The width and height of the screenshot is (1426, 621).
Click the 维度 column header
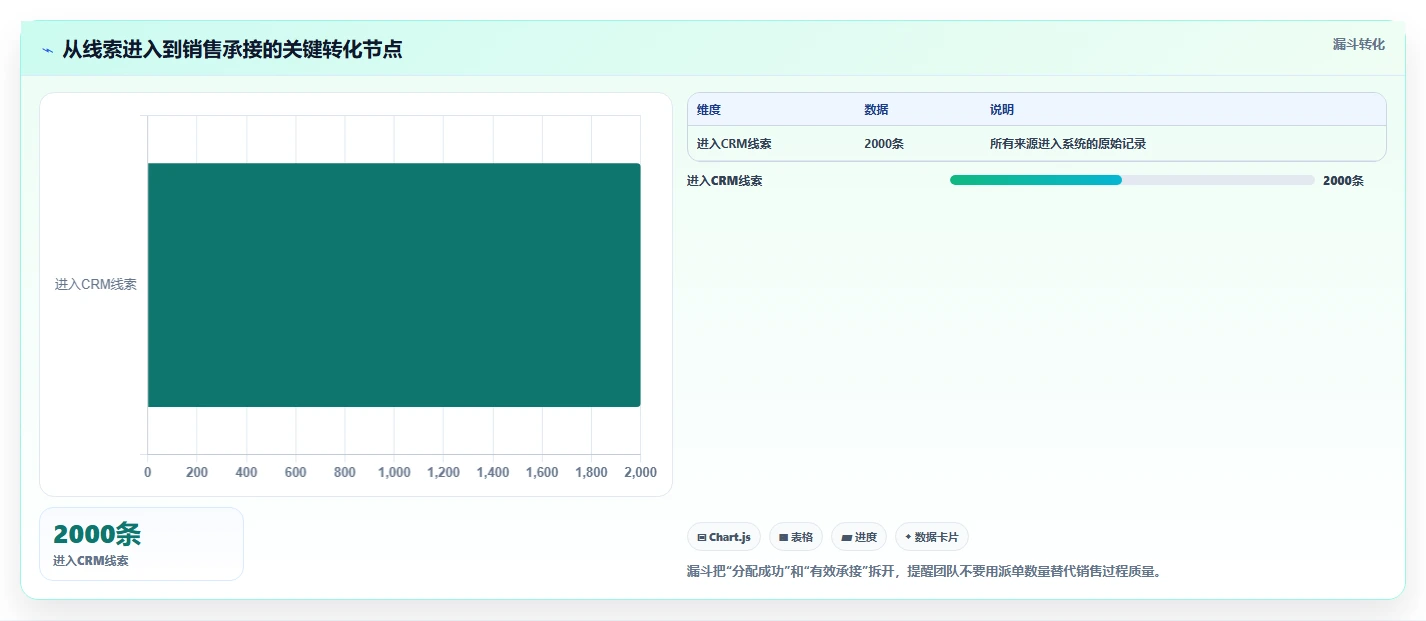pos(709,110)
